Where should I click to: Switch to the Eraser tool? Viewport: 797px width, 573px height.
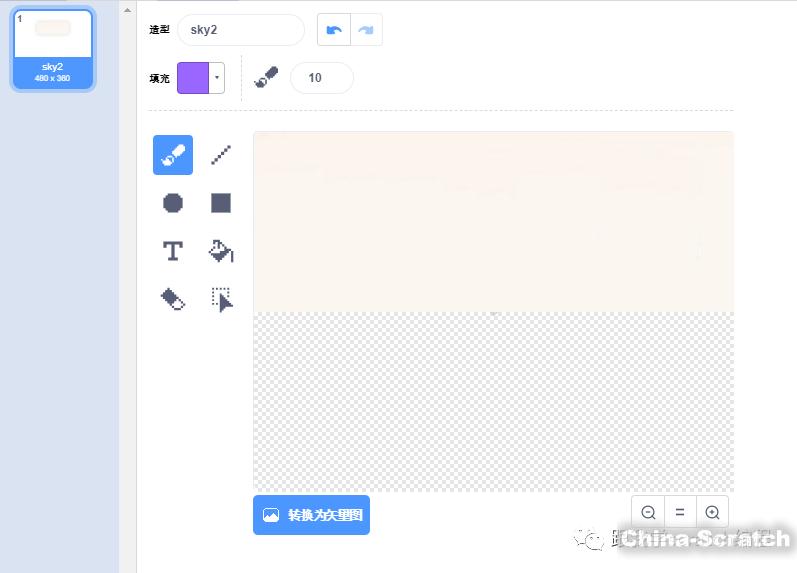point(173,299)
